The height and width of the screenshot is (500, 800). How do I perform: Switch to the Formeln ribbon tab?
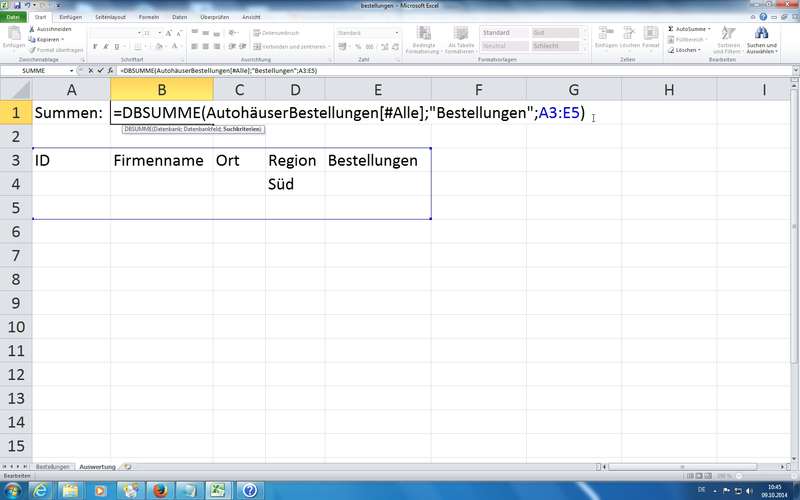point(149,17)
